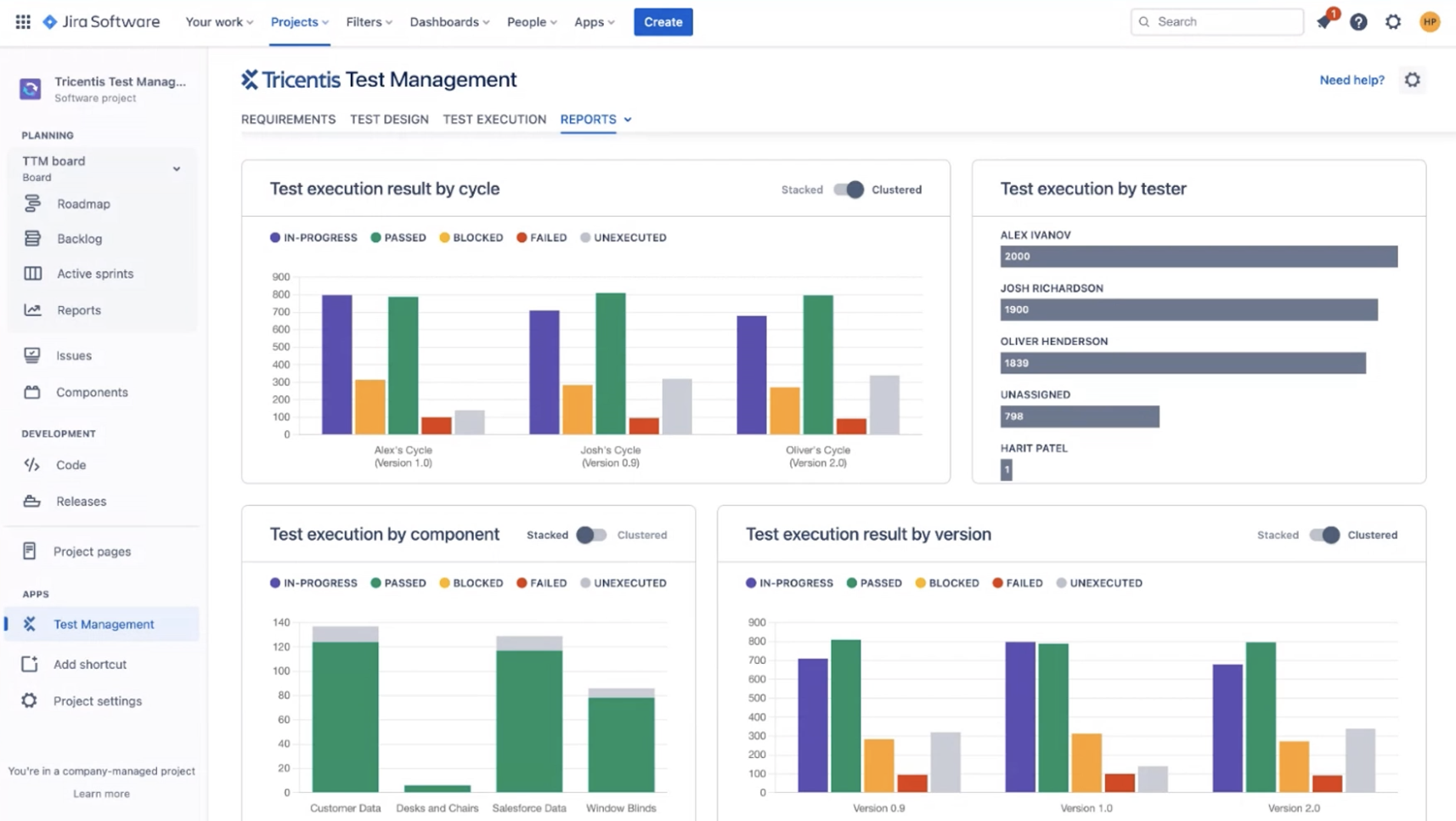Click the Project pages document icon
Screen dimensions: 1456x821
(x=30, y=551)
